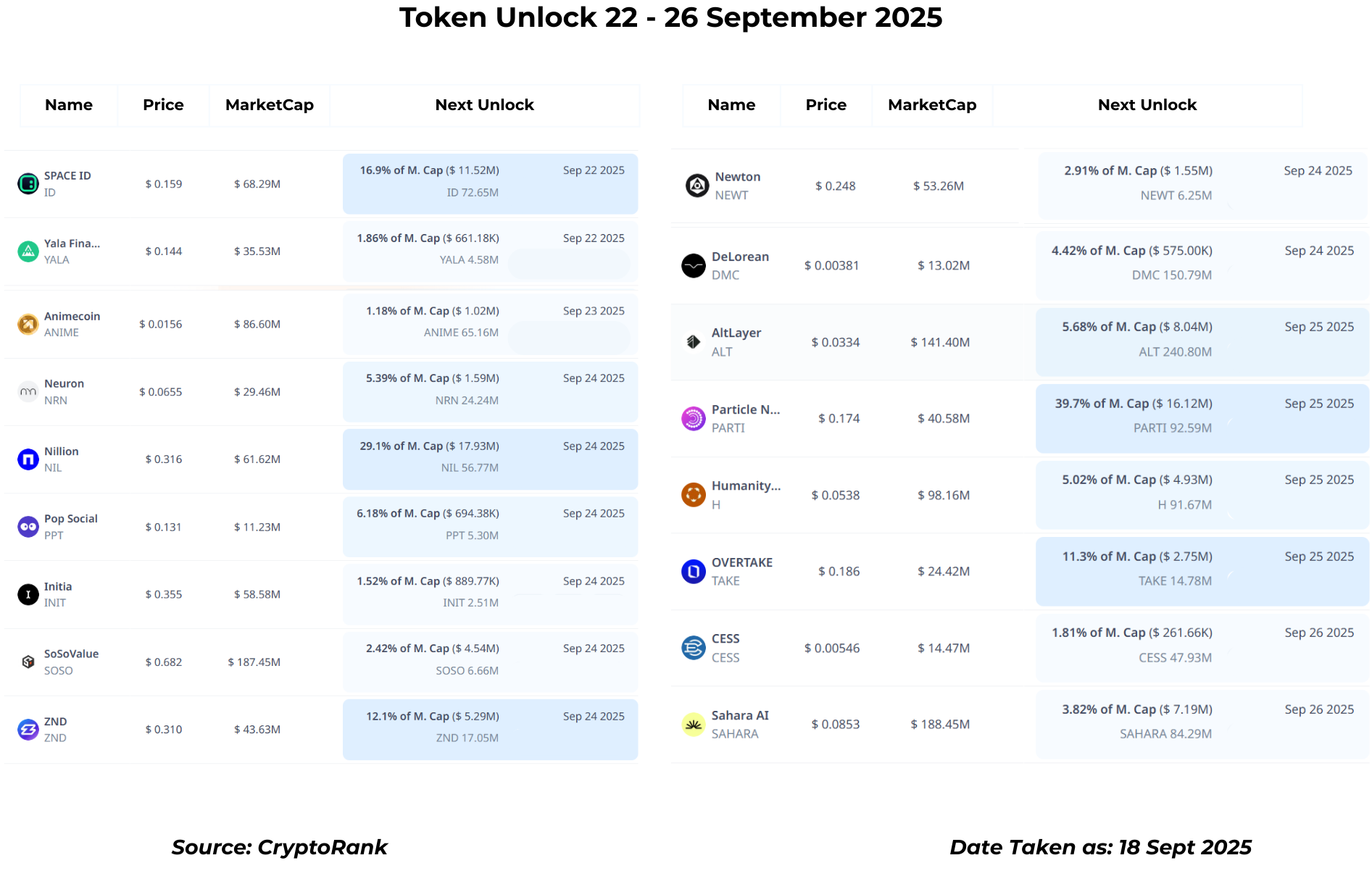Viewport: 1372px width, 871px height.
Task: Click the right table Next Unlock header
Action: point(1147,105)
